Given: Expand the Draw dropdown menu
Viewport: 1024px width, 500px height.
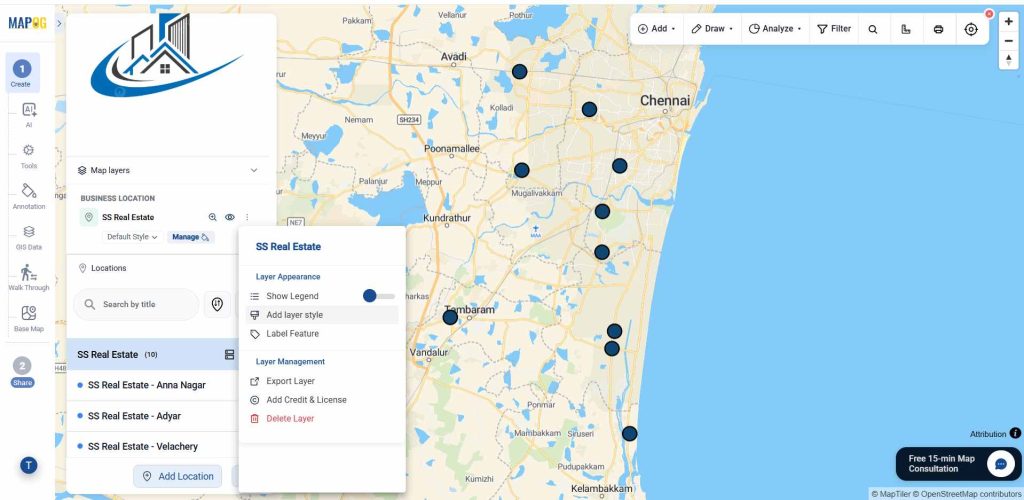Looking at the screenshot, I should click(712, 29).
